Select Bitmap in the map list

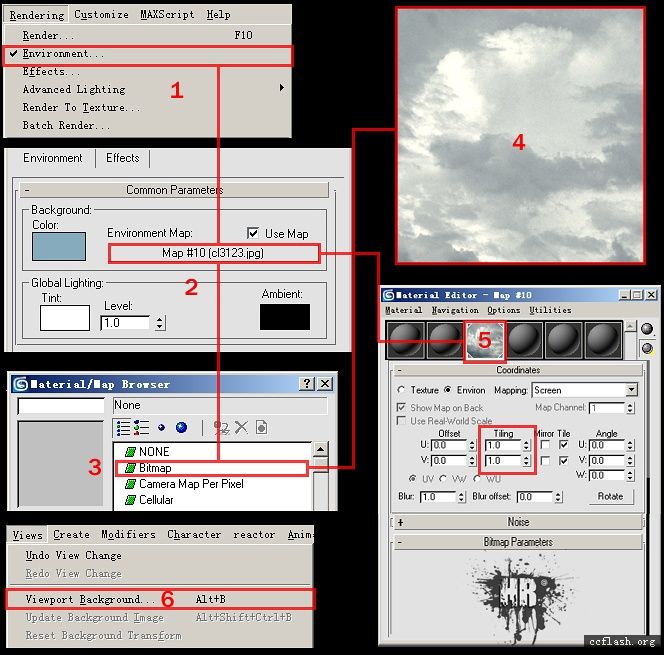[x=155, y=467]
